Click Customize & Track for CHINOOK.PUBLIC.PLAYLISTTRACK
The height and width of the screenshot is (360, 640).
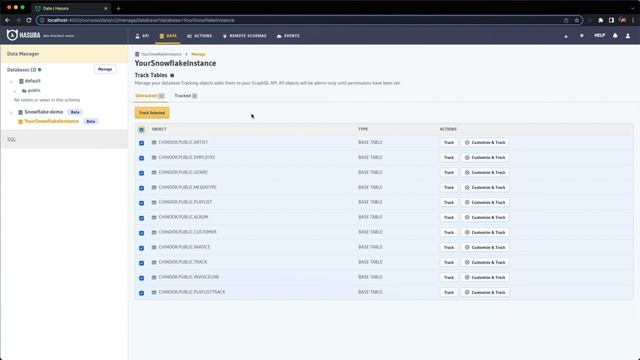pyautogui.click(x=485, y=293)
